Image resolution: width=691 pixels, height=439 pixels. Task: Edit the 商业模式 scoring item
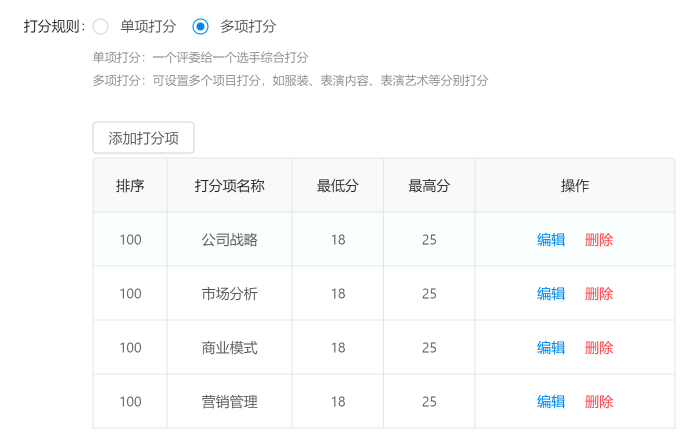click(x=551, y=348)
